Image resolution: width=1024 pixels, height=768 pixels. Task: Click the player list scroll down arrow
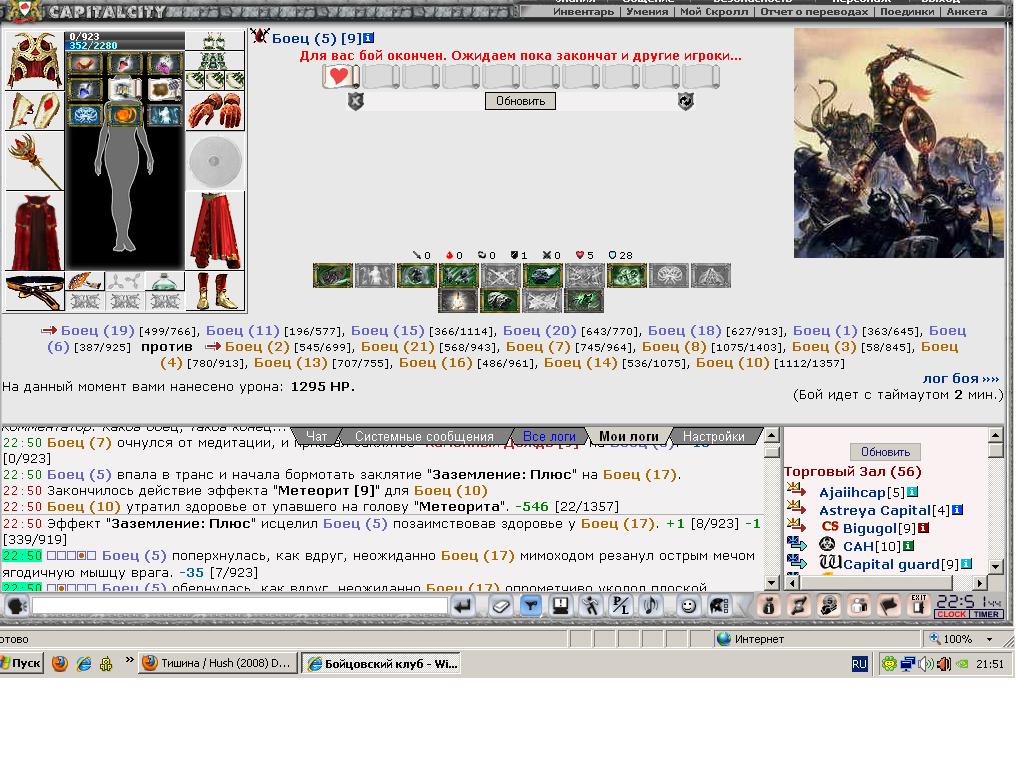pos(995,566)
